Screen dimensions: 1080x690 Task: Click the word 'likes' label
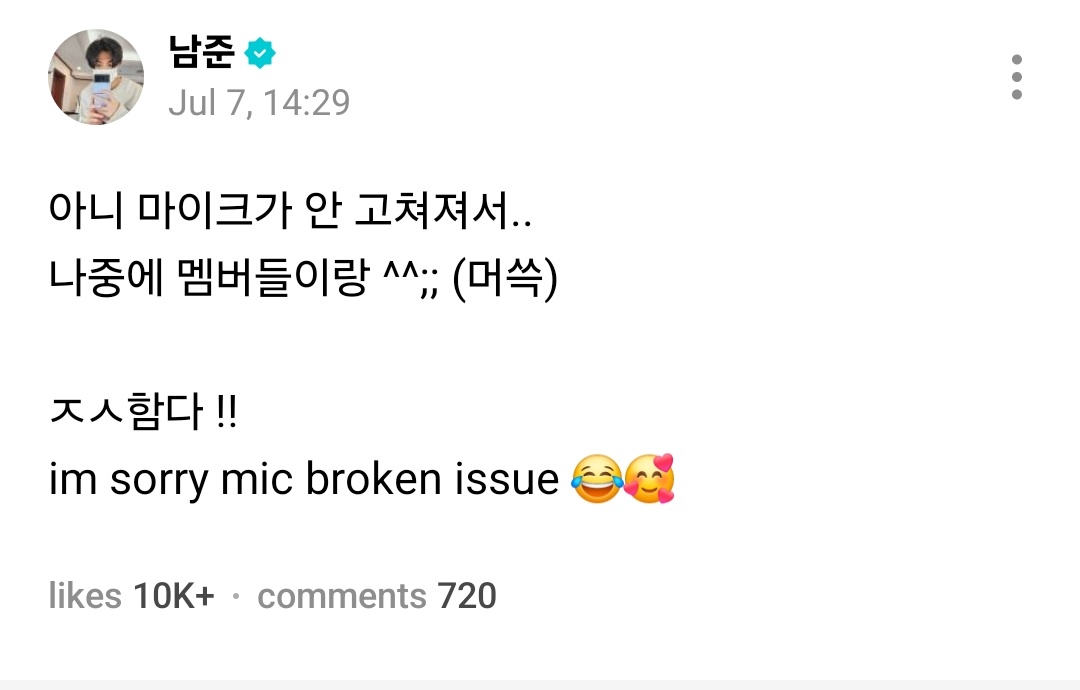[86, 596]
